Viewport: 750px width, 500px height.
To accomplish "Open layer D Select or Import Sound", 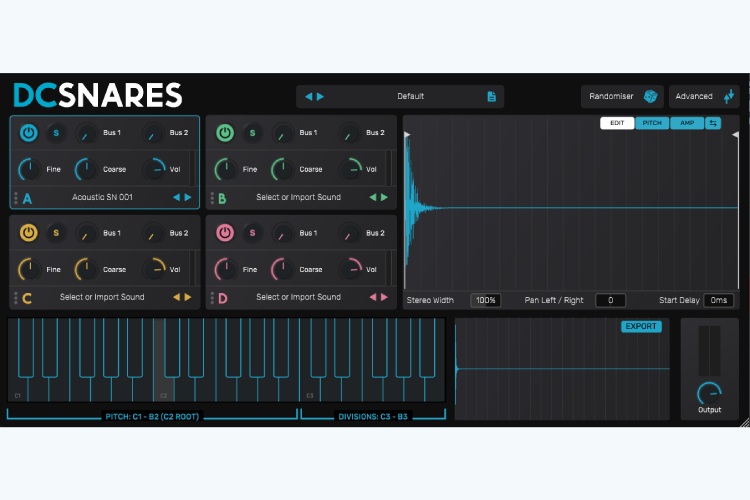I will click(298, 297).
